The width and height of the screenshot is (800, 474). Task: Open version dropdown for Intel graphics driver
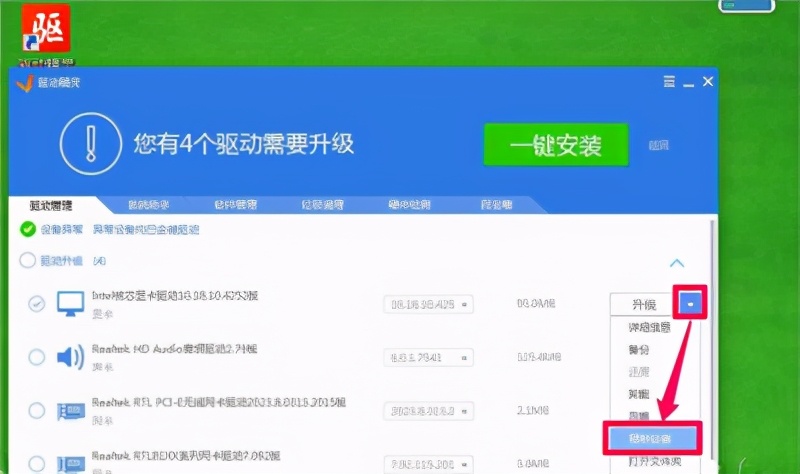428,304
